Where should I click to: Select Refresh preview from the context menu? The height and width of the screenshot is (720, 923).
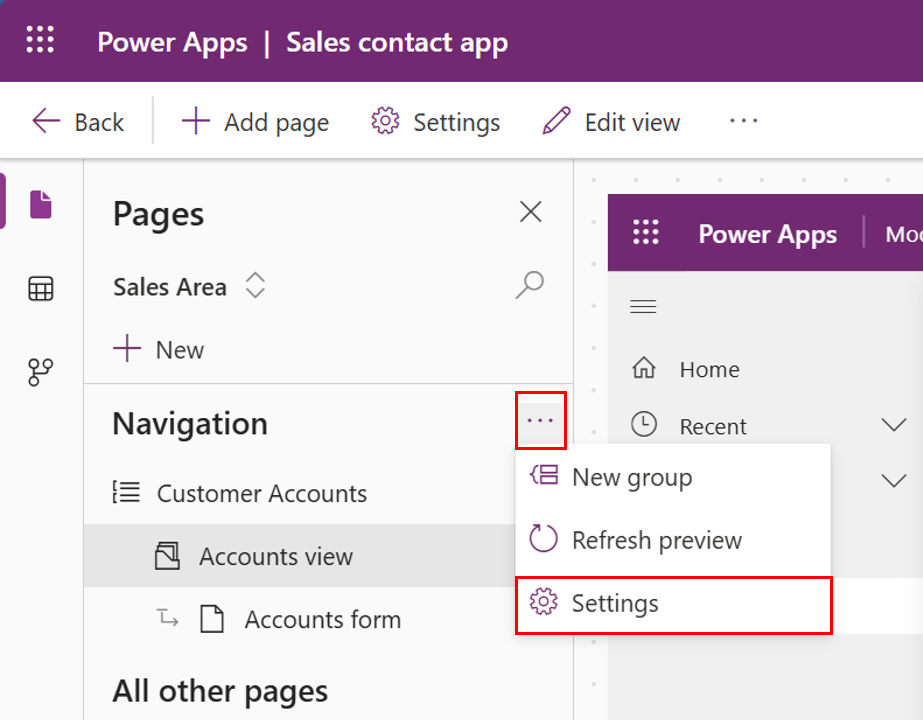coord(655,539)
